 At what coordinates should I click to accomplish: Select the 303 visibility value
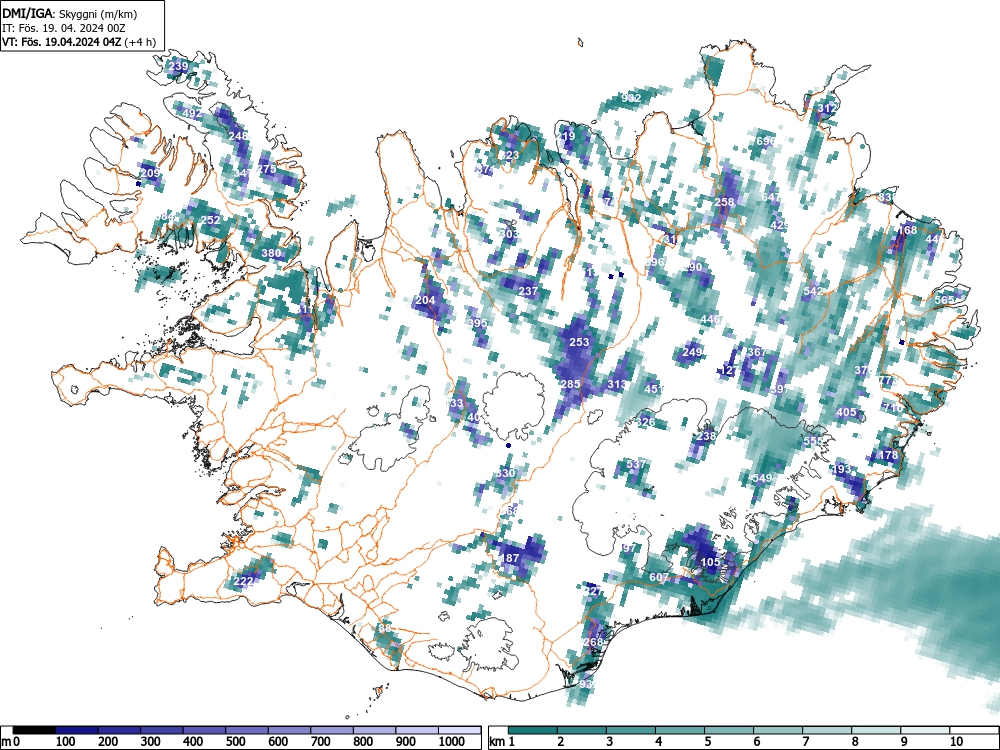tap(509, 235)
